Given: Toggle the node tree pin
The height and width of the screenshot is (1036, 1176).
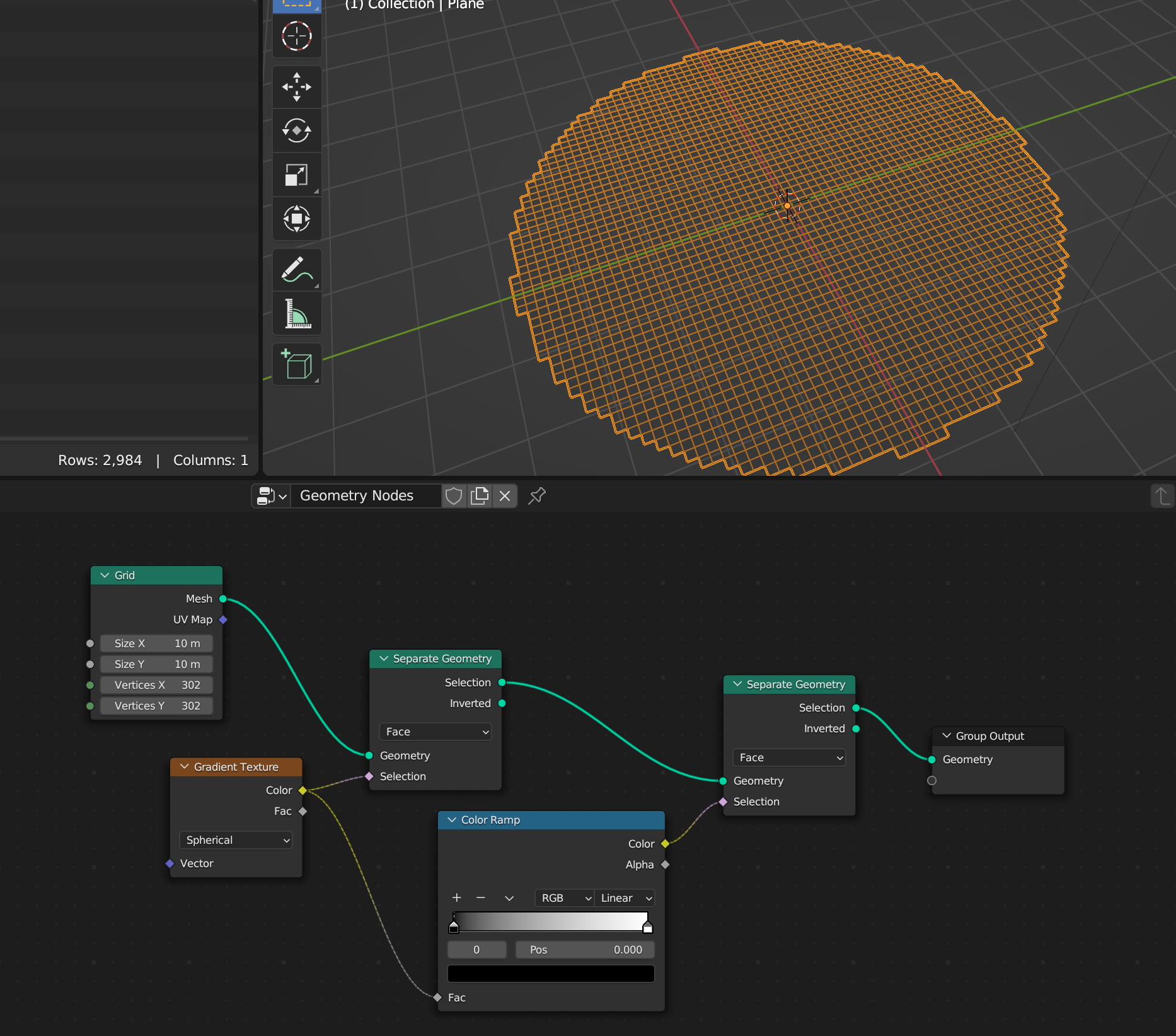Looking at the screenshot, I should click(536, 496).
